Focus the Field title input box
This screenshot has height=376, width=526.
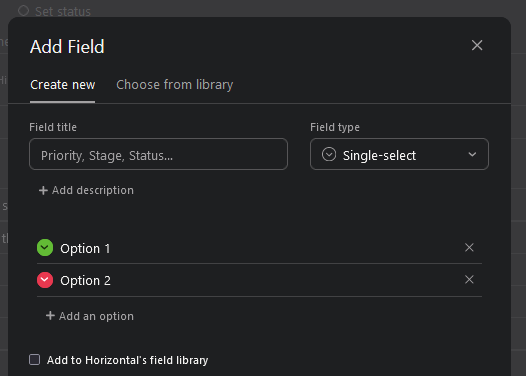pyautogui.click(x=158, y=154)
